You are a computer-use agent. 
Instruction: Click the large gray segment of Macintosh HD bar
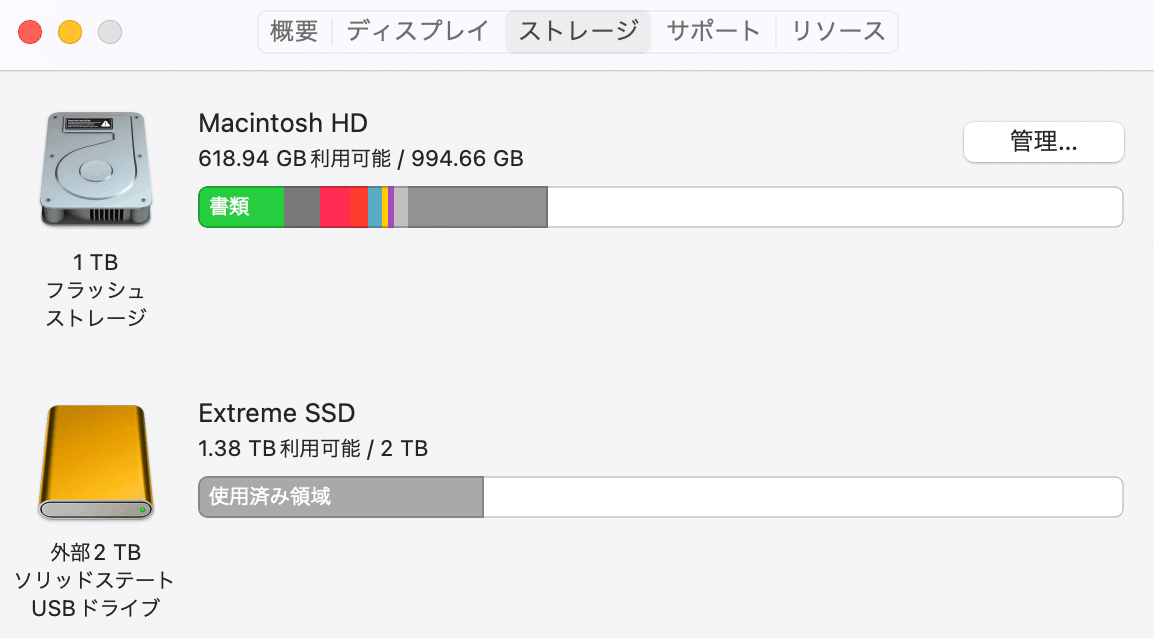coord(478,207)
